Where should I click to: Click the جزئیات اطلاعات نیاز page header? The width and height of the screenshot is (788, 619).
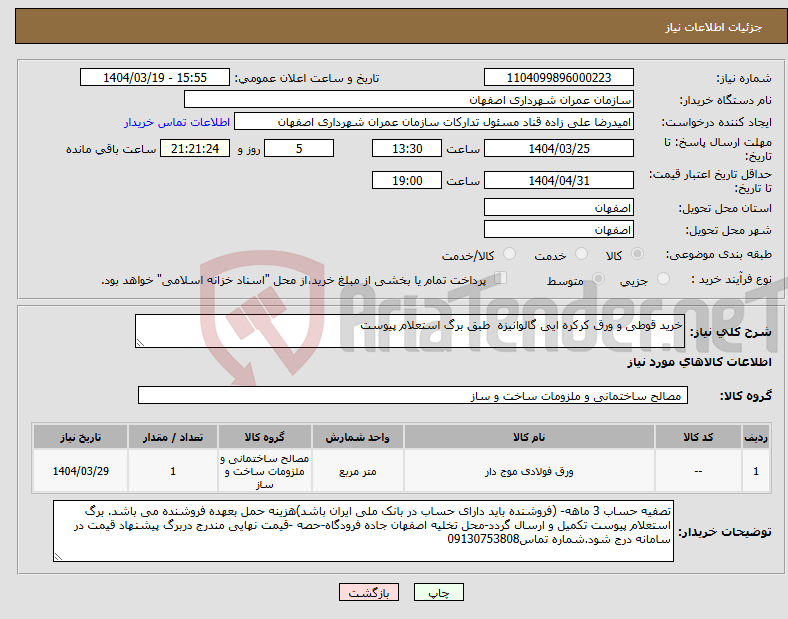coord(714,27)
